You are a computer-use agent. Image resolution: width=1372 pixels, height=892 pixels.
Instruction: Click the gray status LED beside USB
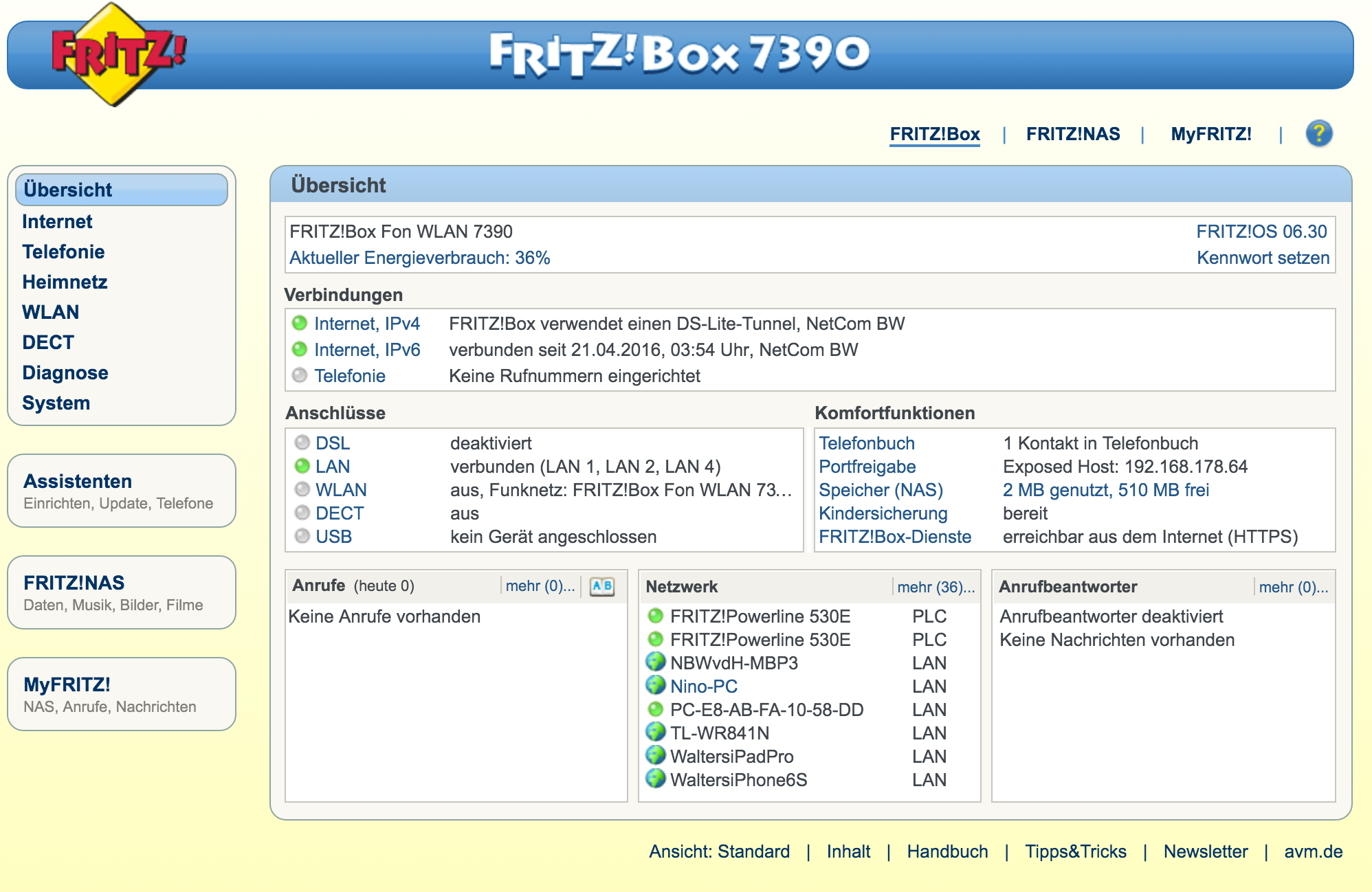pyautogui.click(x=302, y=535)
